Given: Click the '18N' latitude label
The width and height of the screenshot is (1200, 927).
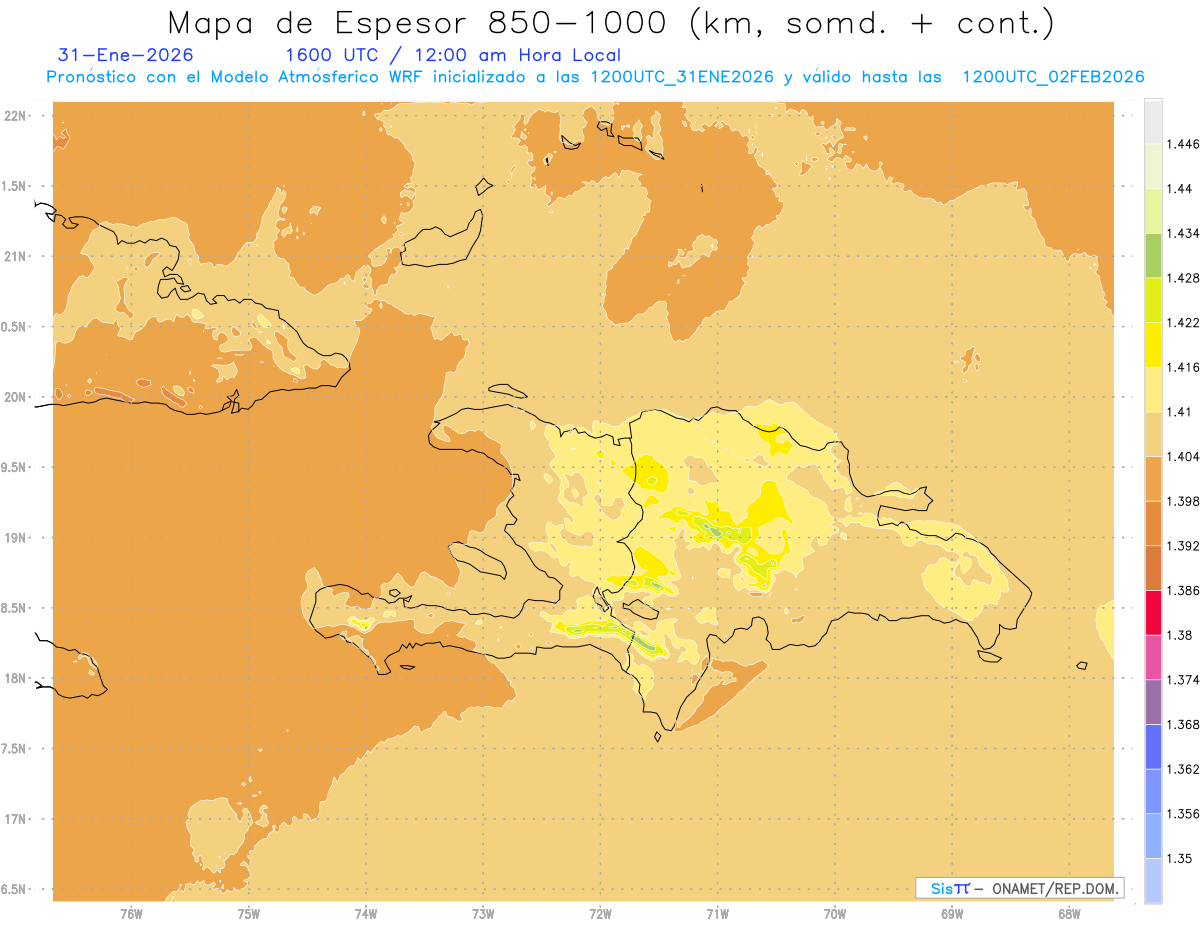Looking at the screenshot, I should (x=17, y=678).
